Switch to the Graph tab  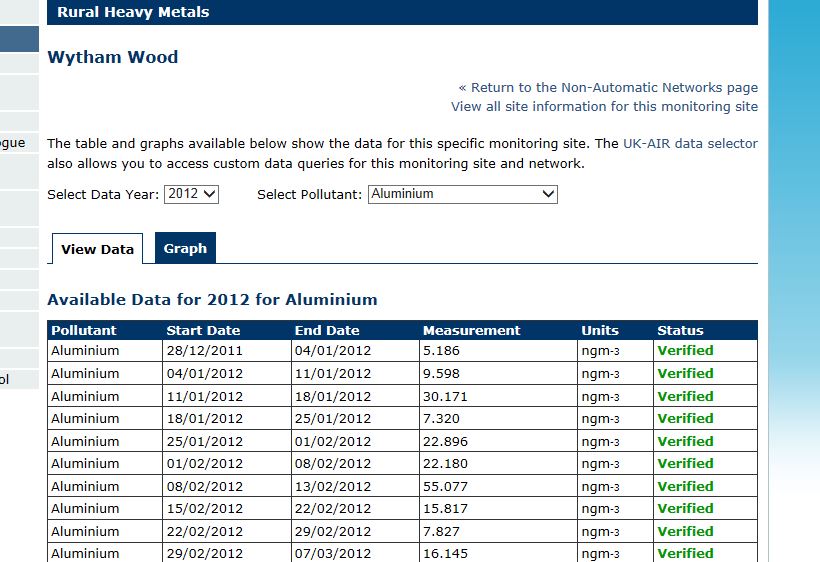[x=185, y=249]
